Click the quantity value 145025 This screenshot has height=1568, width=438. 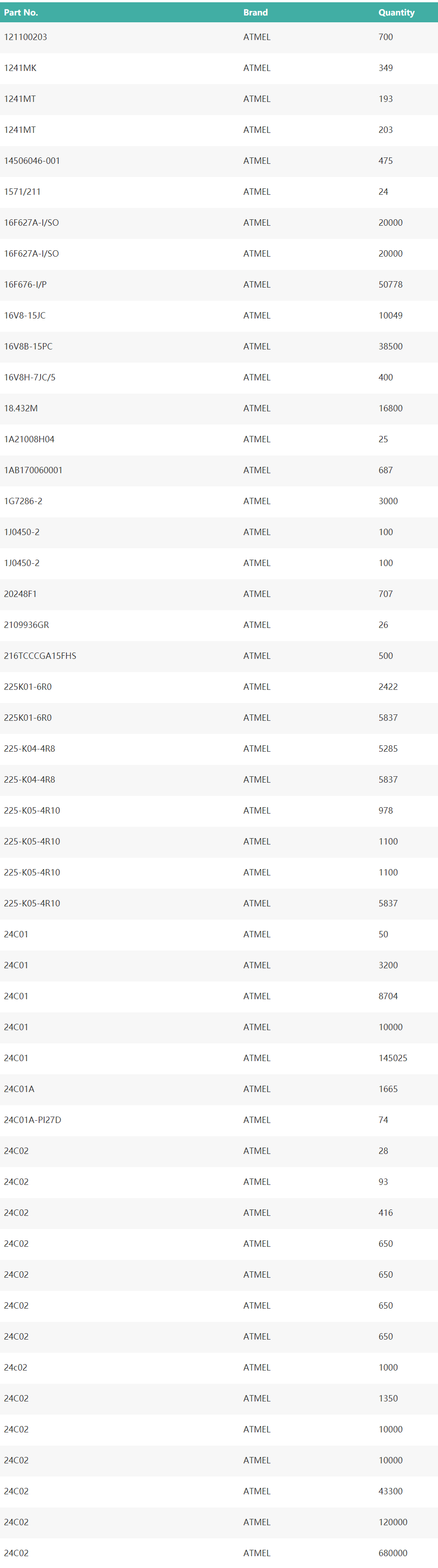(x=393, y=1058)
